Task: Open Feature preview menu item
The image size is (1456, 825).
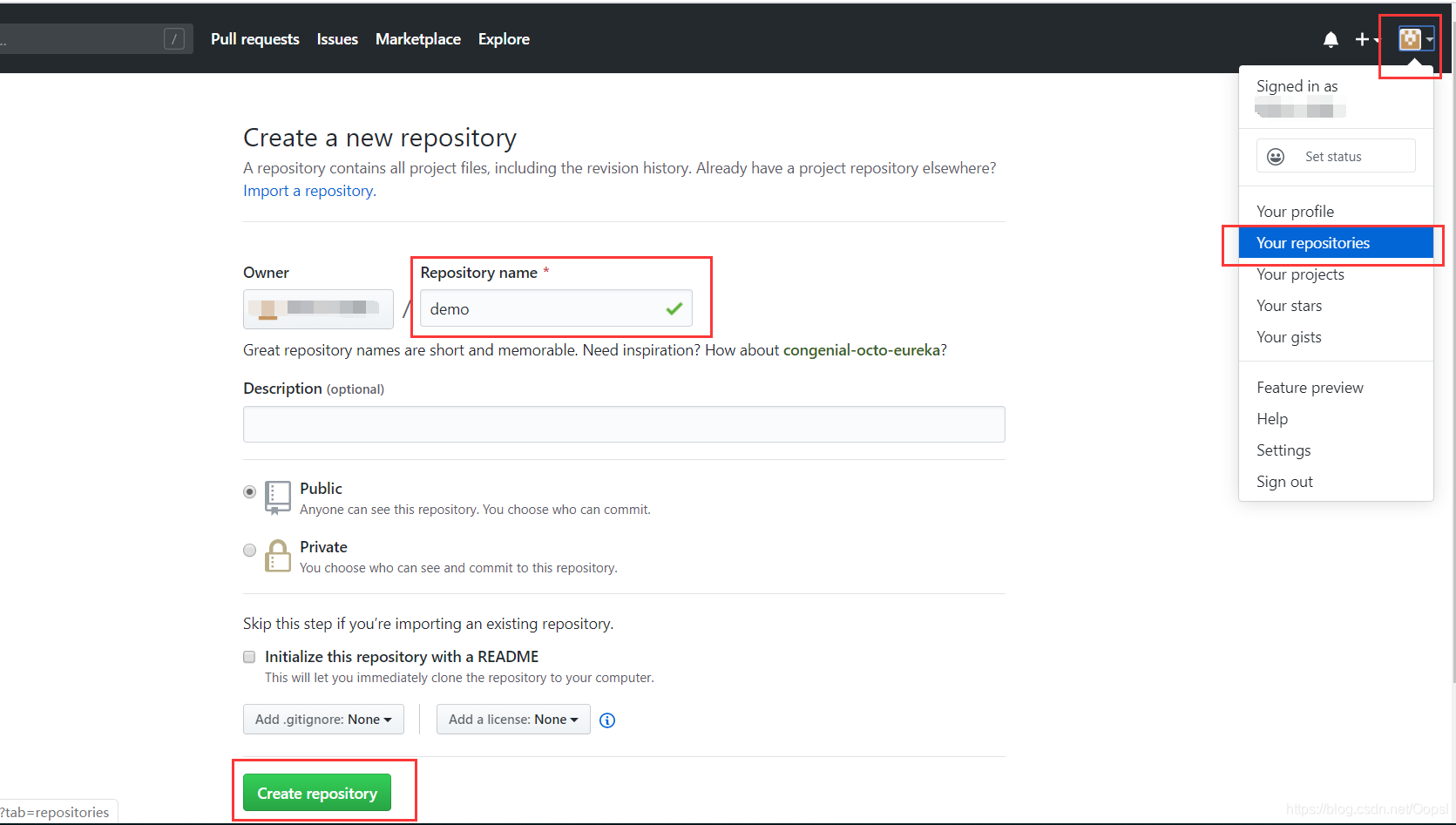Action: click(x=1336, y=388)
